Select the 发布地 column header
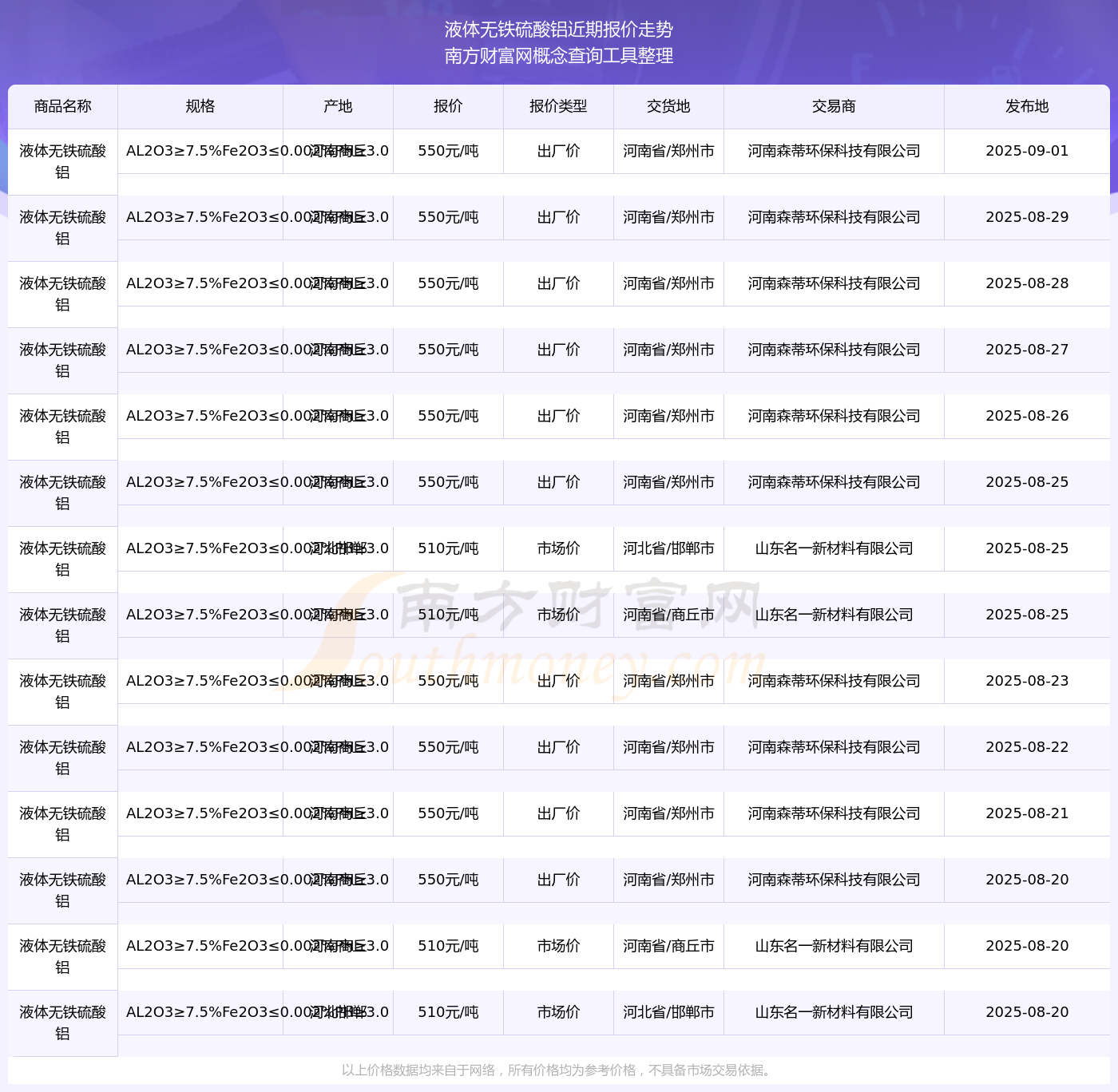Image resolution: width=1118 pixels, height=1092 pixels. pyautogui.click(x=1027, y=106)
